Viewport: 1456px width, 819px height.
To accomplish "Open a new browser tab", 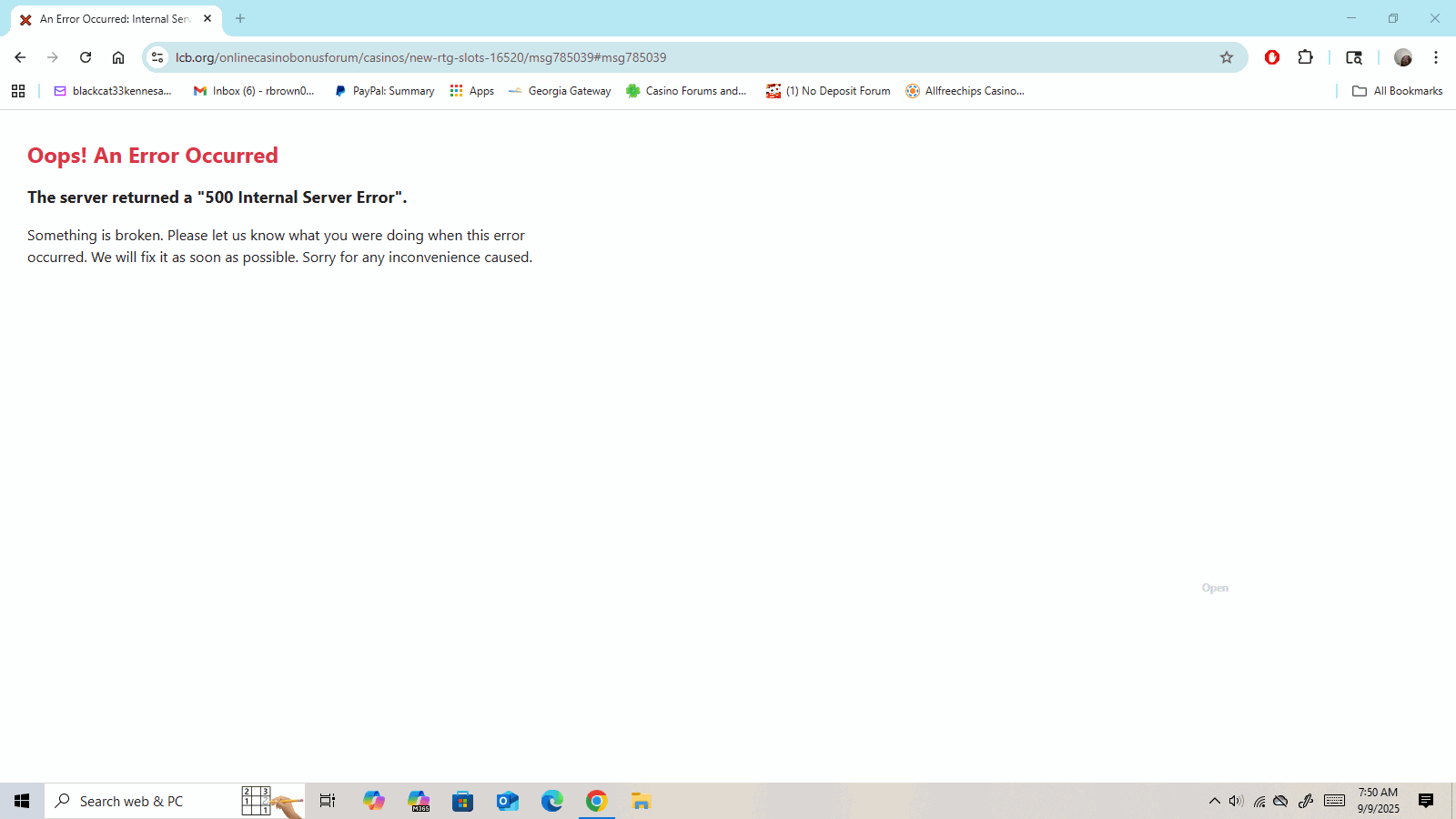I will point(240,18).
